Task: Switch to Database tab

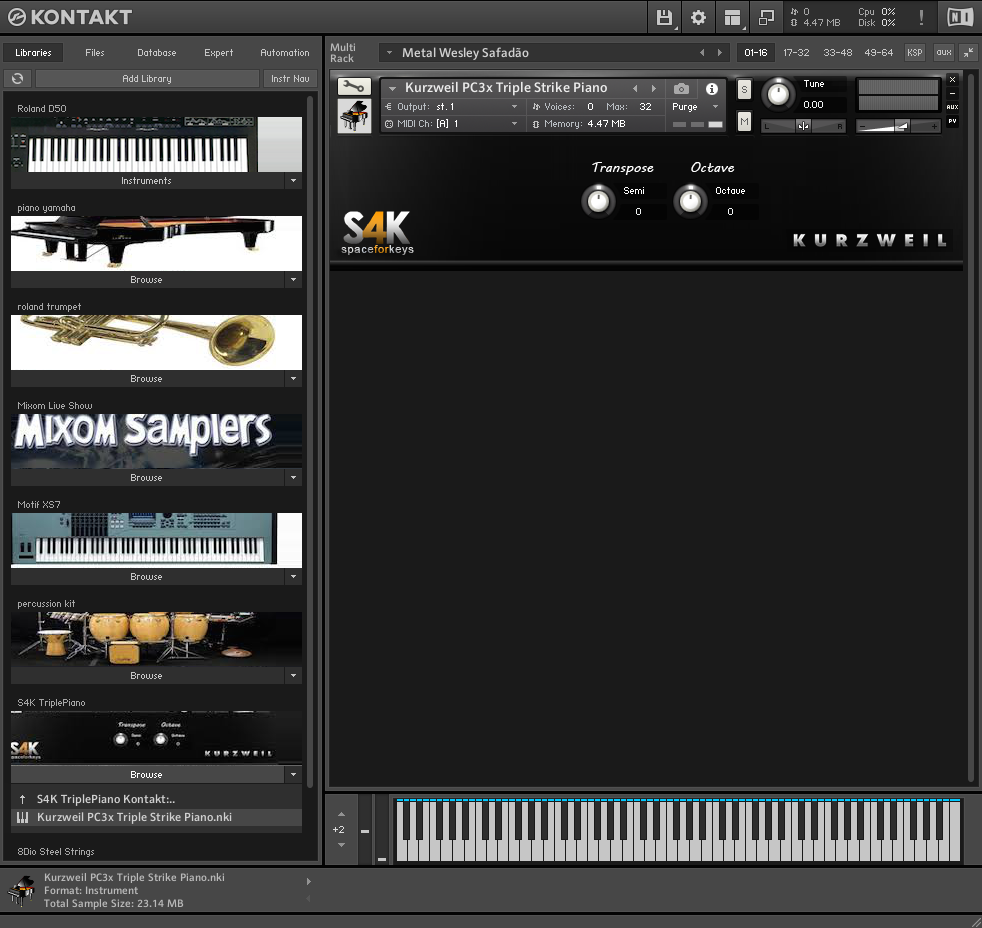Action: pyautogui.click(x=157, y=53)
